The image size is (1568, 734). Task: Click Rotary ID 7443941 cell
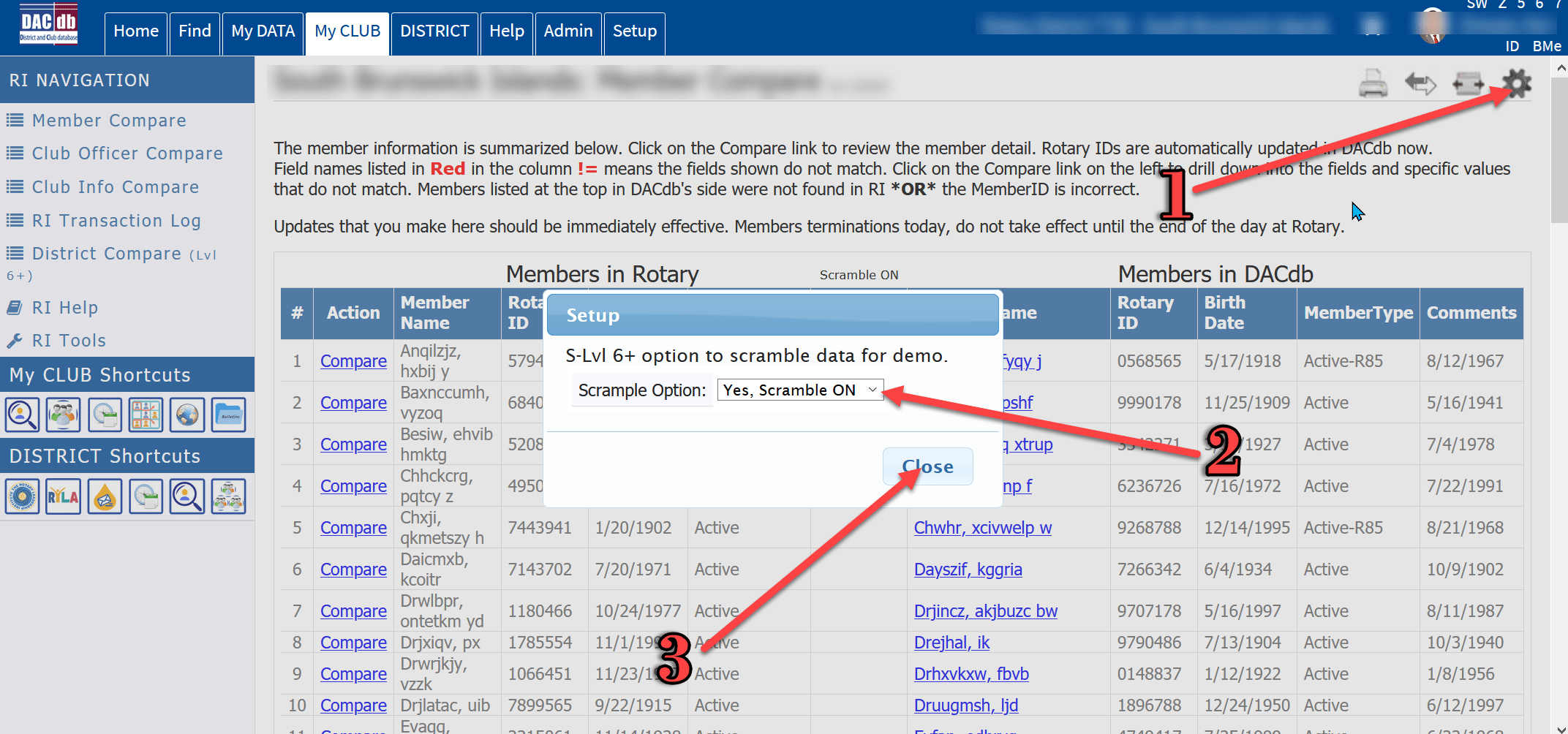coord(545,528)
